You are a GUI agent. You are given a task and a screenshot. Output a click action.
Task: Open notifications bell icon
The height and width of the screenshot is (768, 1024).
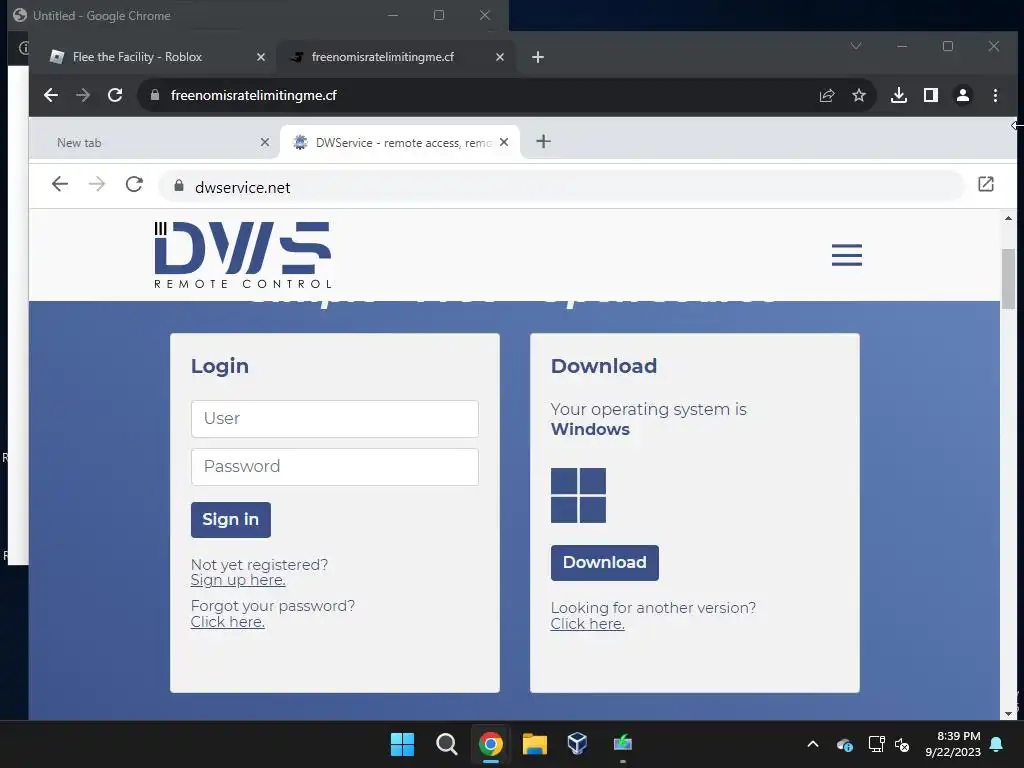(x=997, y=744)
